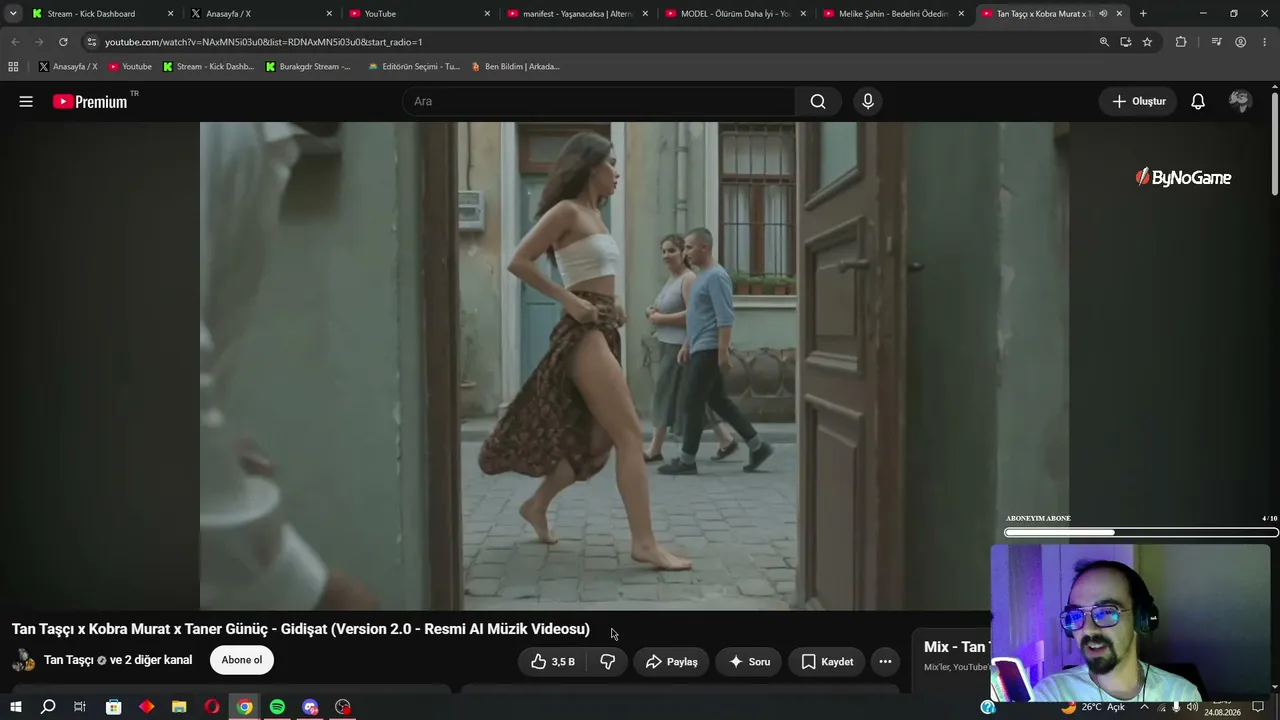
Task: Open Windows taskbar search
Action: 48,707
